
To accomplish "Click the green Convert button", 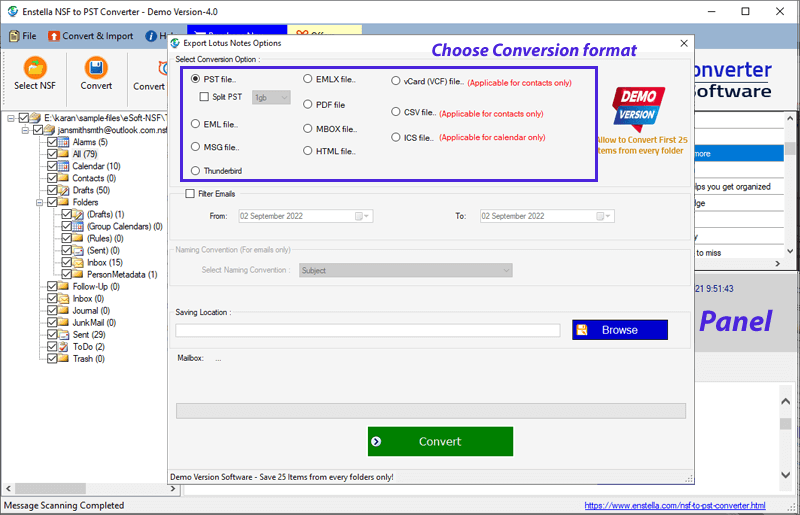I will coord(440,442).
